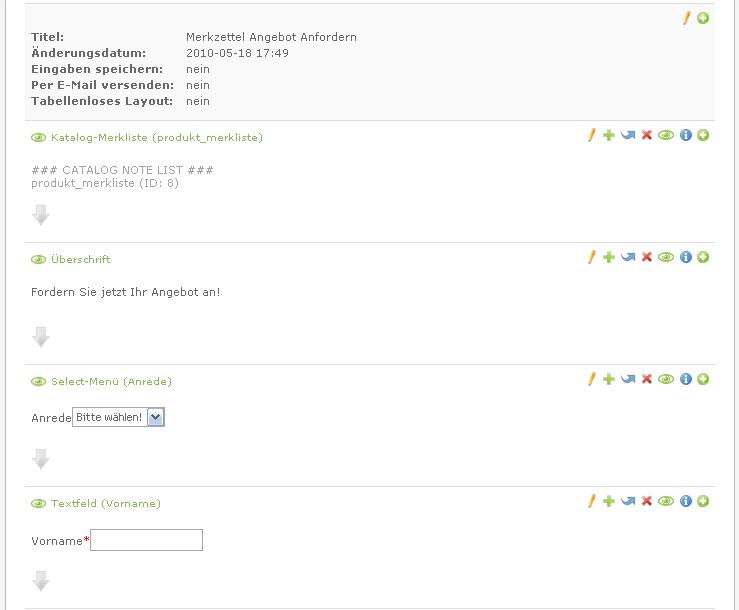Click the Textfeld (Vorname) title link
Viewport: 739px width, 610px height.
click(105, 504)
